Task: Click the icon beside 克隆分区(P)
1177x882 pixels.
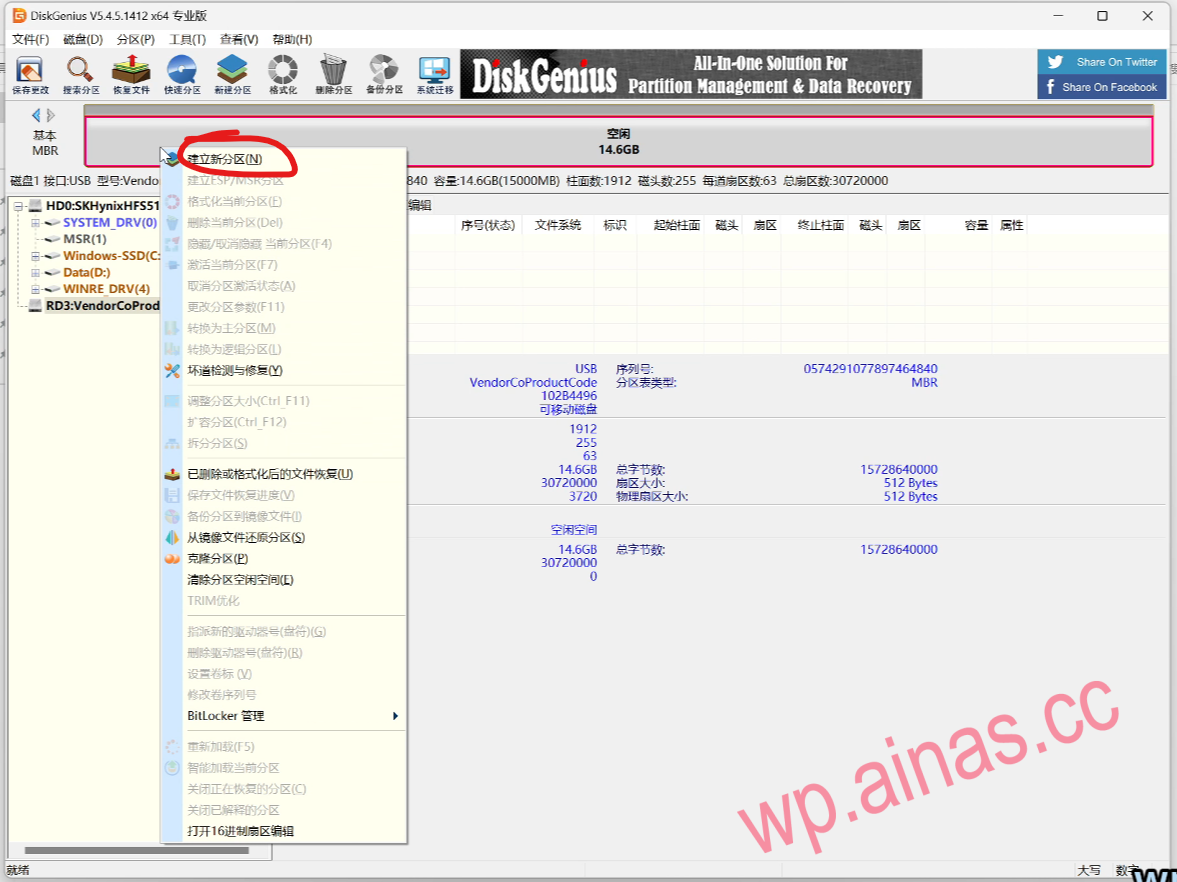Action: tap(172, 558)
